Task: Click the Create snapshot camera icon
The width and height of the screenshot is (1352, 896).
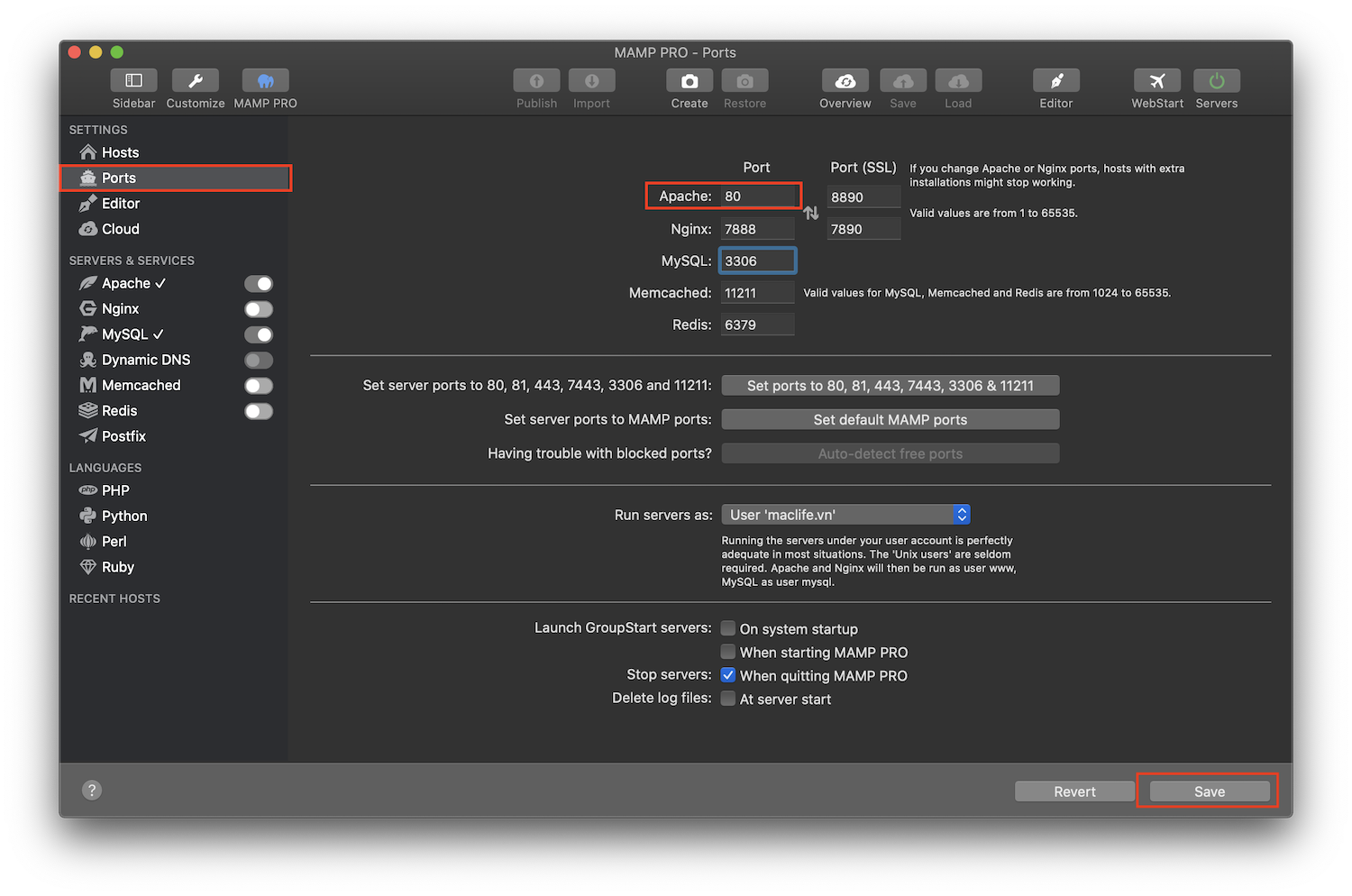Action: 690,81
